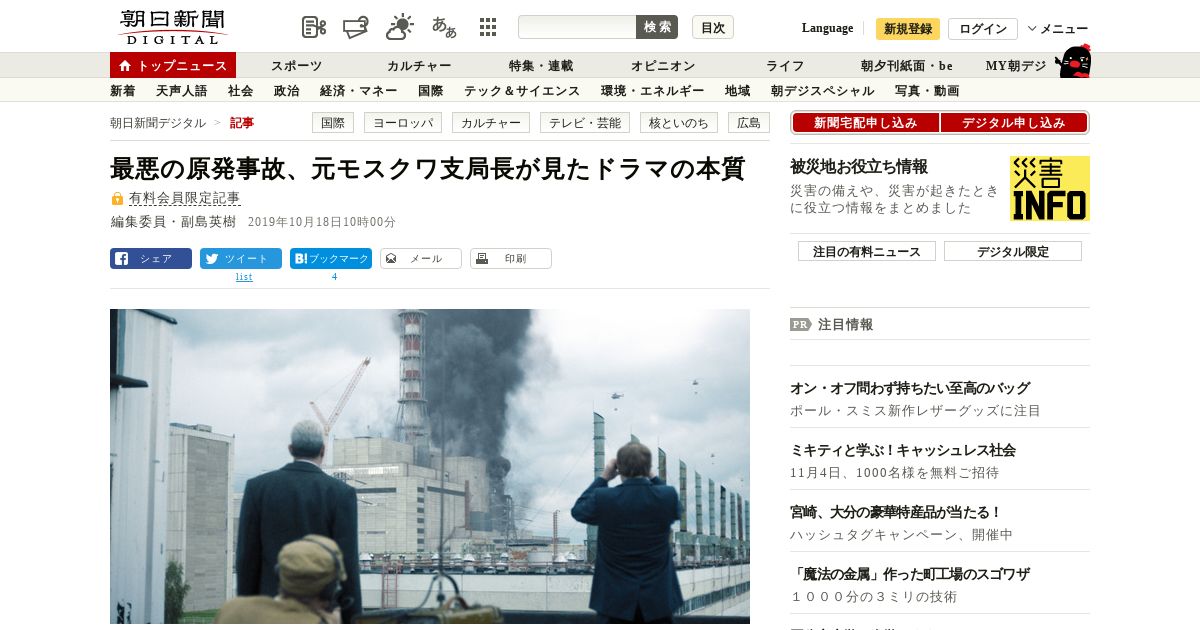The image size is (1200, 630).
Task: Click 朝日新聞デジタル breadcrumb link
Action: click(158, 123)
